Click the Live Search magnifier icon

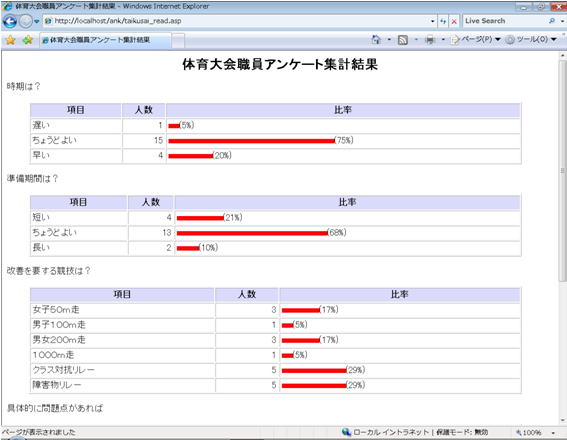pos(552,21)
